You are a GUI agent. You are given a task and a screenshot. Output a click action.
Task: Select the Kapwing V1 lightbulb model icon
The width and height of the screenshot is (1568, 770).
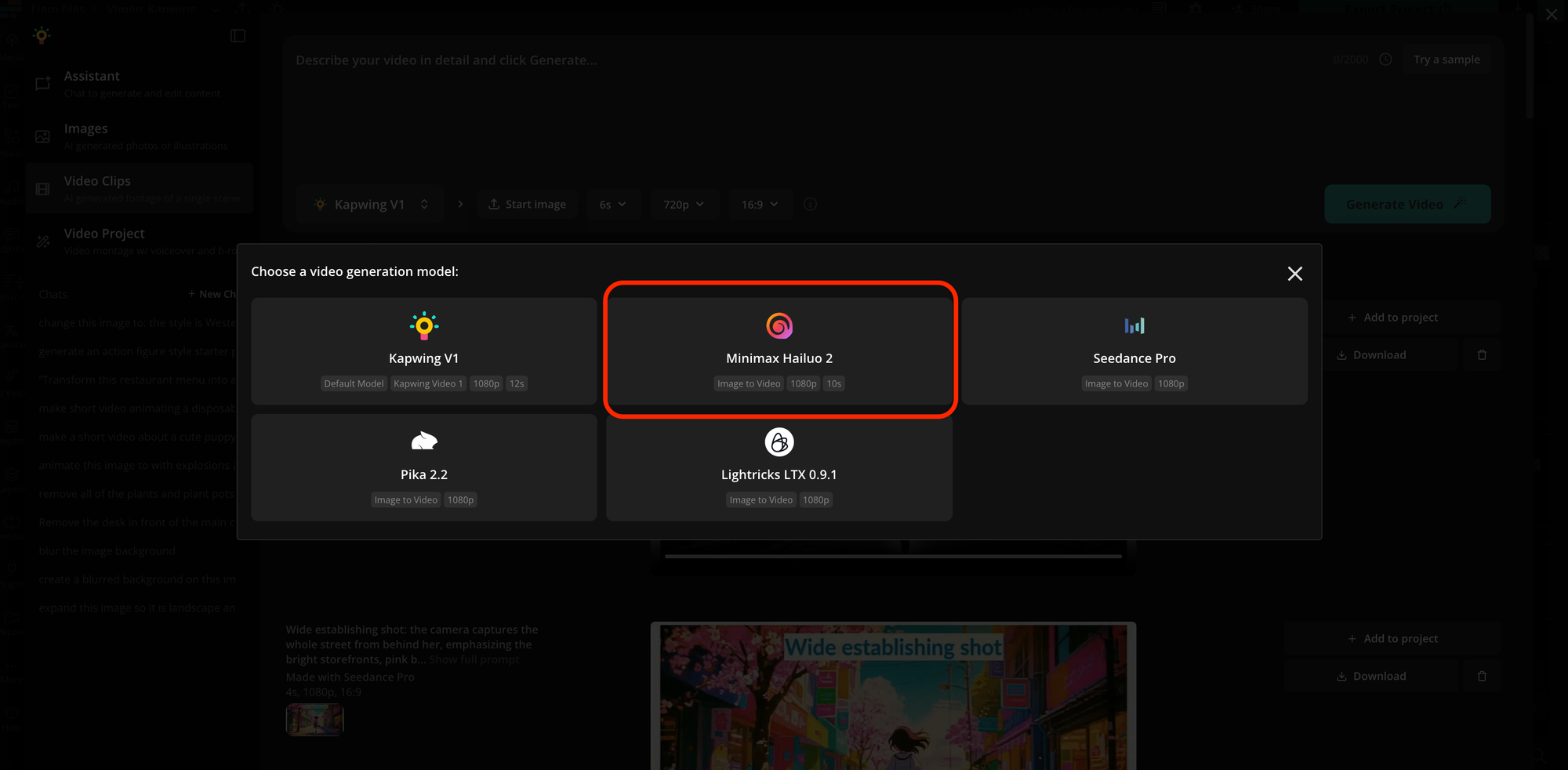[x=424, y=325]
